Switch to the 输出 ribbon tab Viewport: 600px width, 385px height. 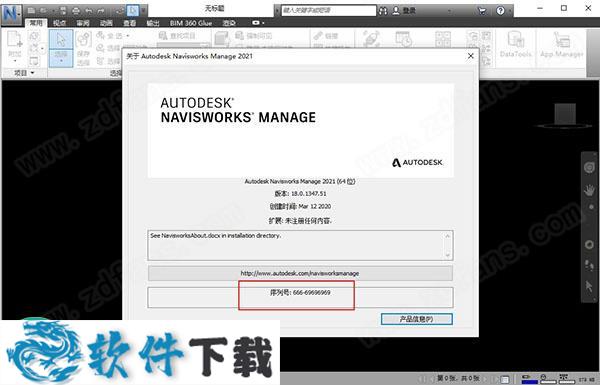[153, 23]
